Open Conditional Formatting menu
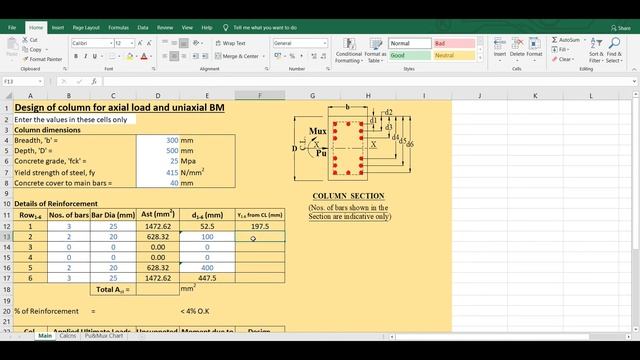 pyautogui.click(x=349, y=50)
